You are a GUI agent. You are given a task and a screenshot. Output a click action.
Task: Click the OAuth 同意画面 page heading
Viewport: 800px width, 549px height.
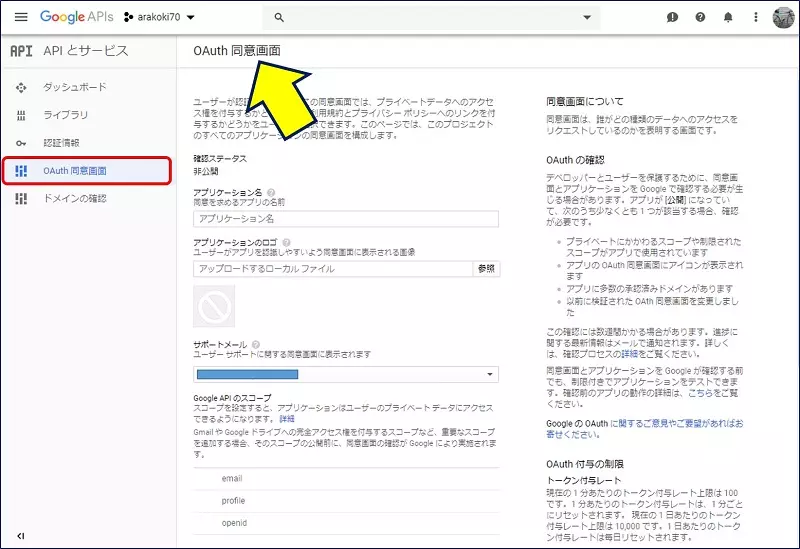237,51
